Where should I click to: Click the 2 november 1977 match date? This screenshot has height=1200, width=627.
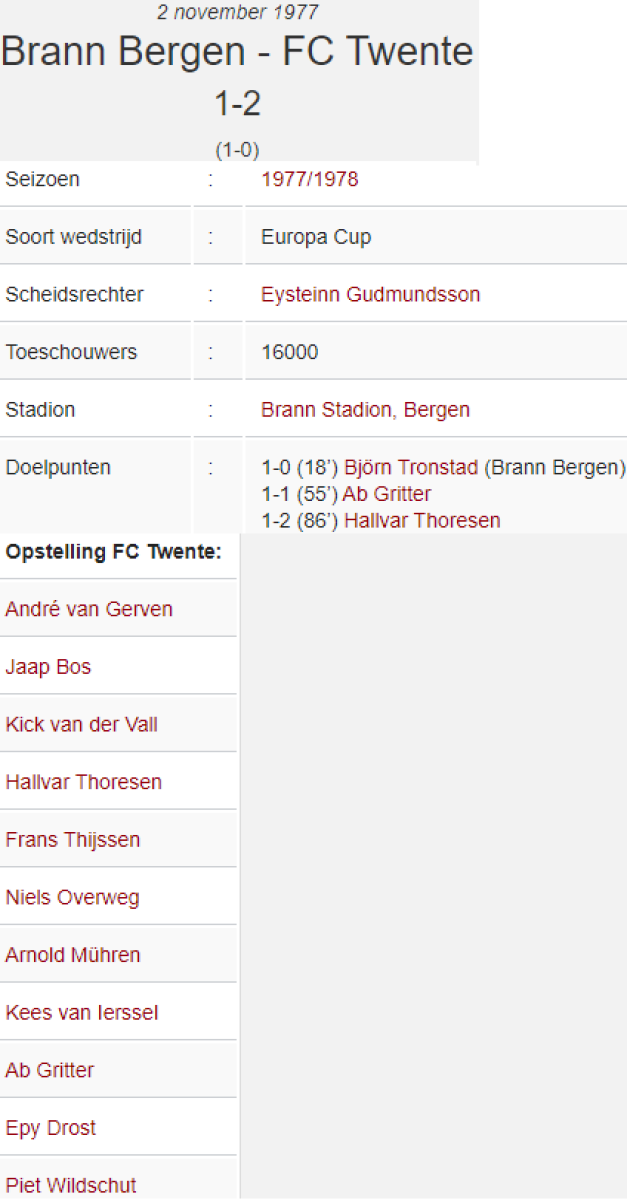click(238, 12)
